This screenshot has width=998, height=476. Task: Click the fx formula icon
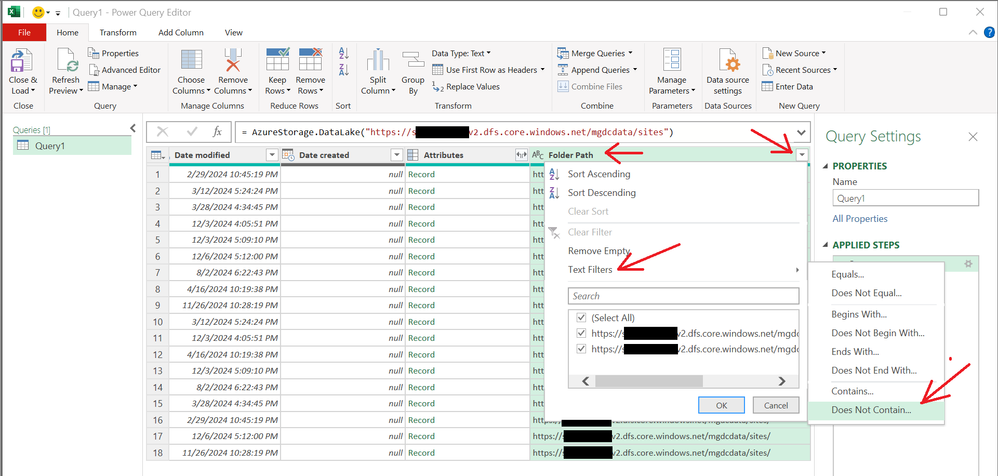coord(217,132)
